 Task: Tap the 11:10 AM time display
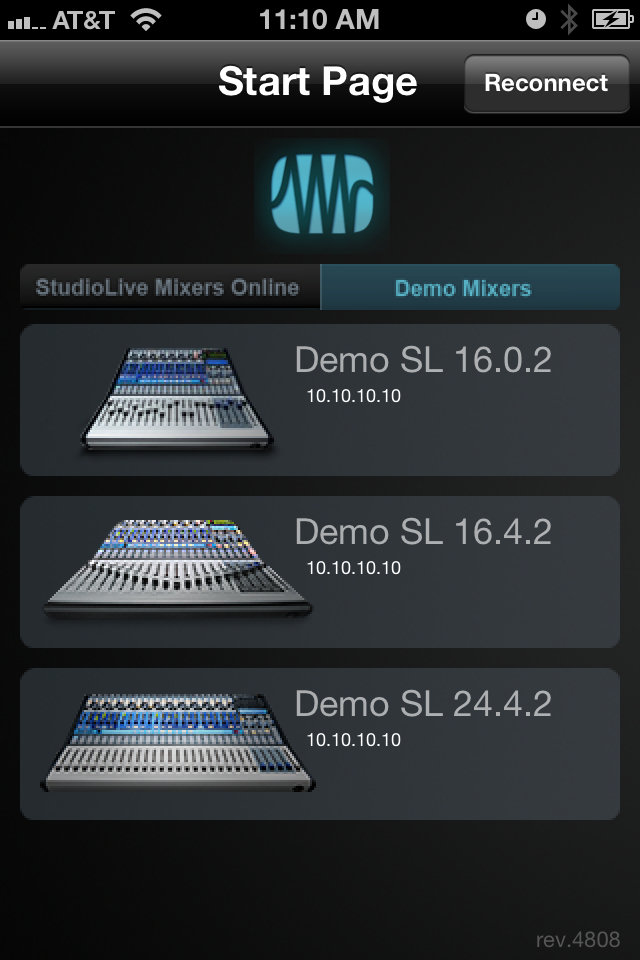click(x=319, y=20)
